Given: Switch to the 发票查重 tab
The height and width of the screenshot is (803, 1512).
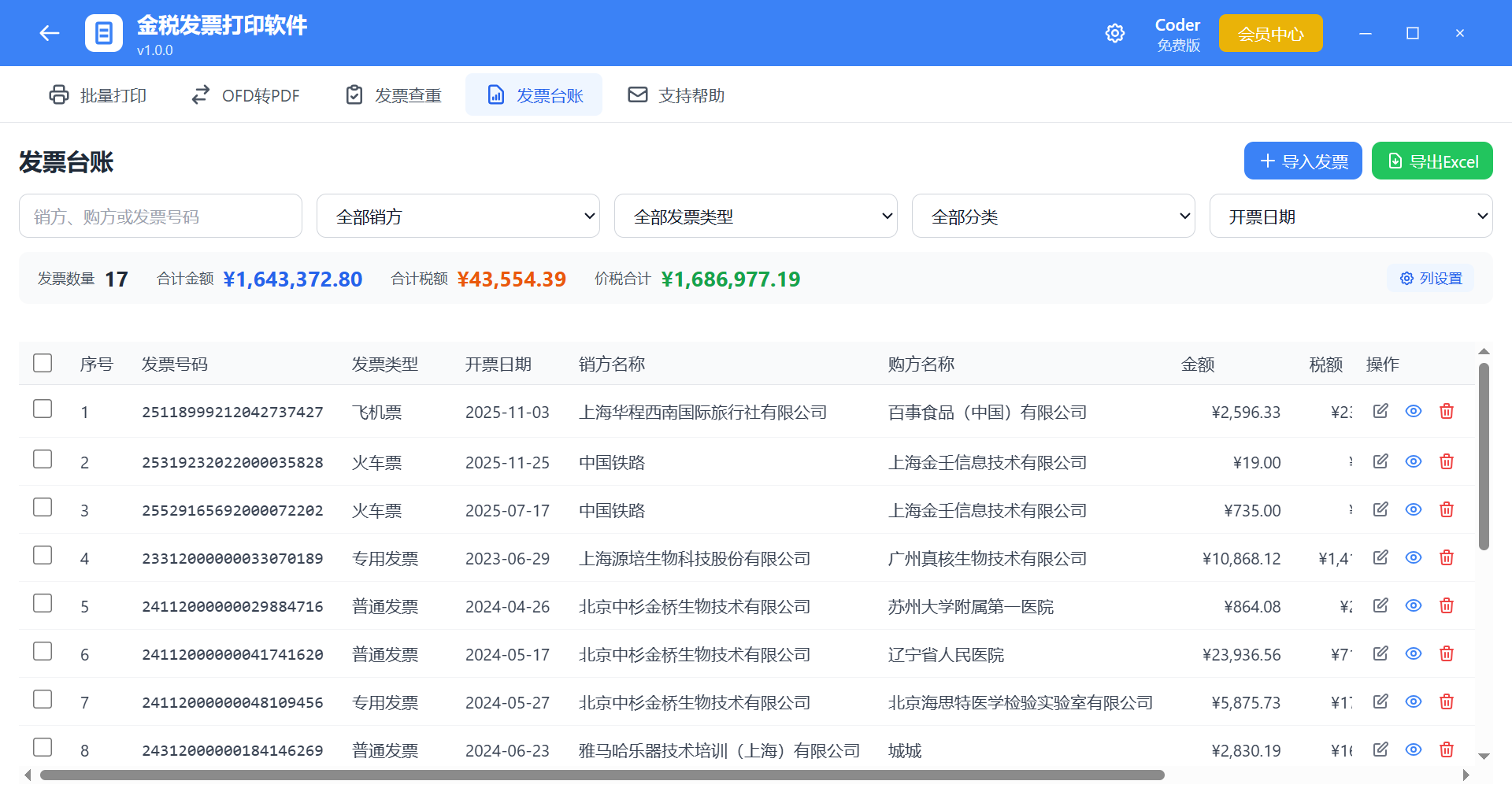Looking at the screenshot, I should coord(392,94).
